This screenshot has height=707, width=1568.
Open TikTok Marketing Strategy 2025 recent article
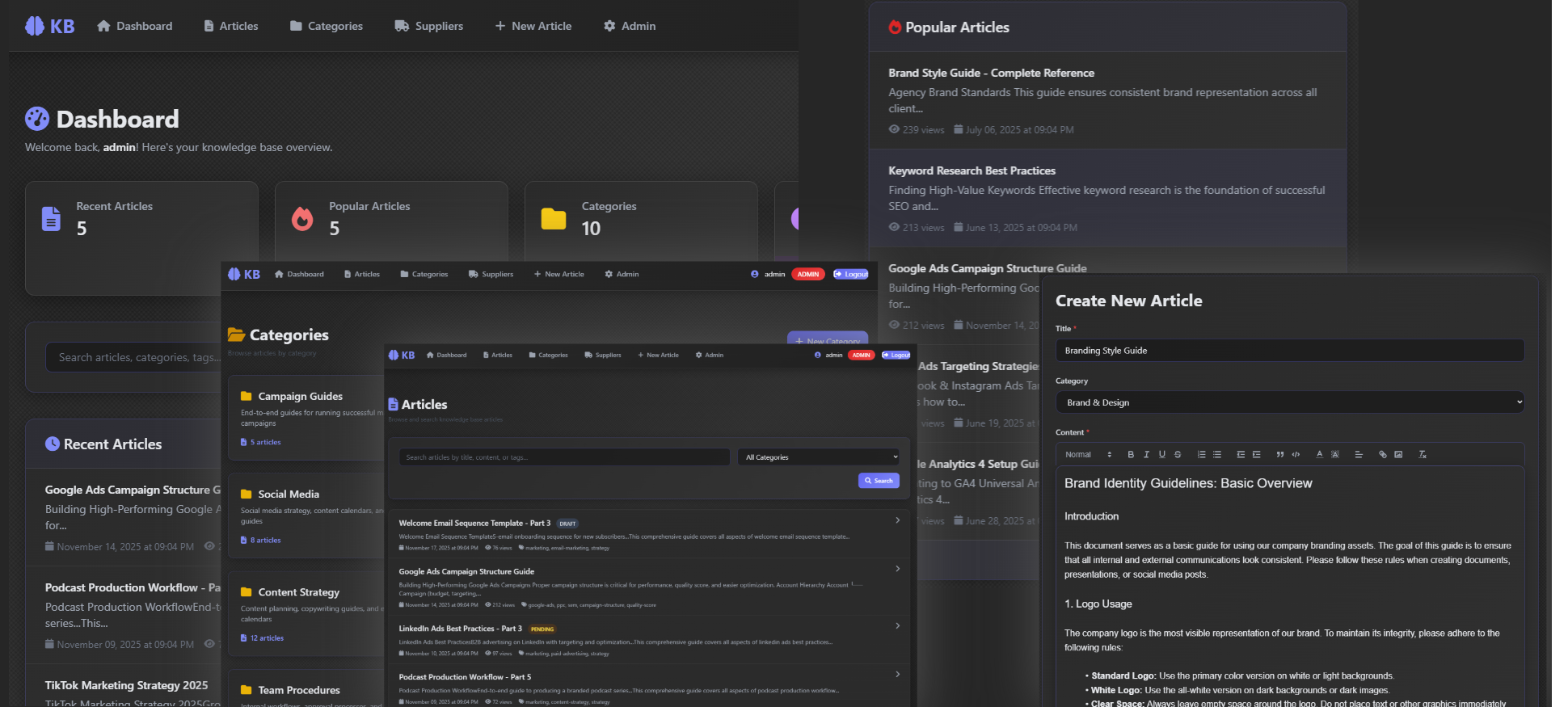pos(126,685)
